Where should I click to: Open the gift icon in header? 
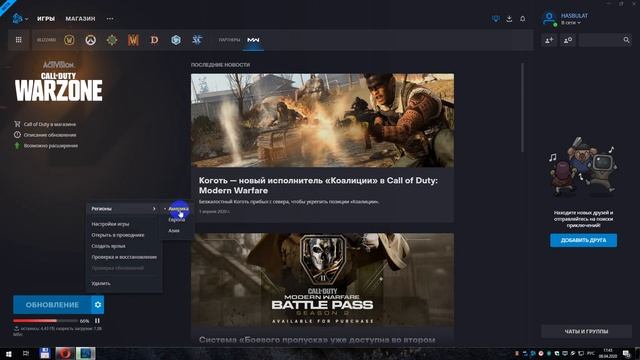point(496,19)
